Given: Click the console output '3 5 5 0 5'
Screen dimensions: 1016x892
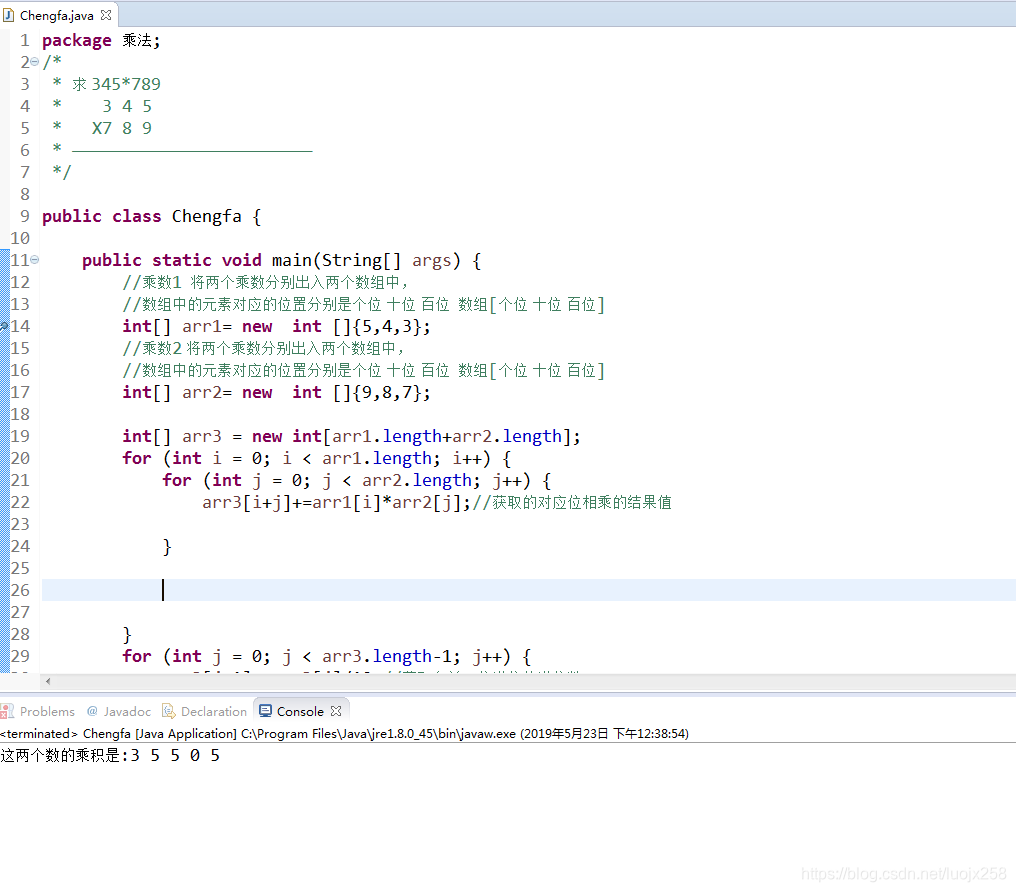Looking at the screenshot, I should click(175, 755).
